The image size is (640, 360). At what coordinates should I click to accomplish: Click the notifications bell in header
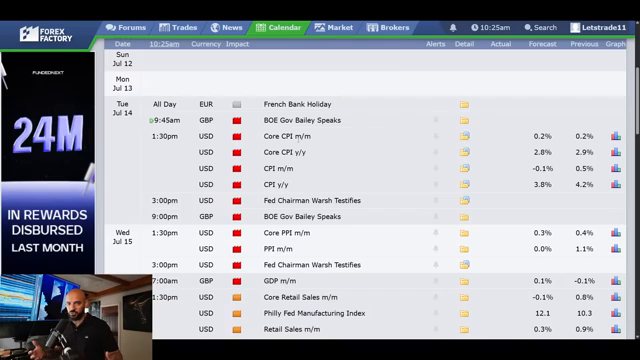pyautogui.click(x=453, y=28)
